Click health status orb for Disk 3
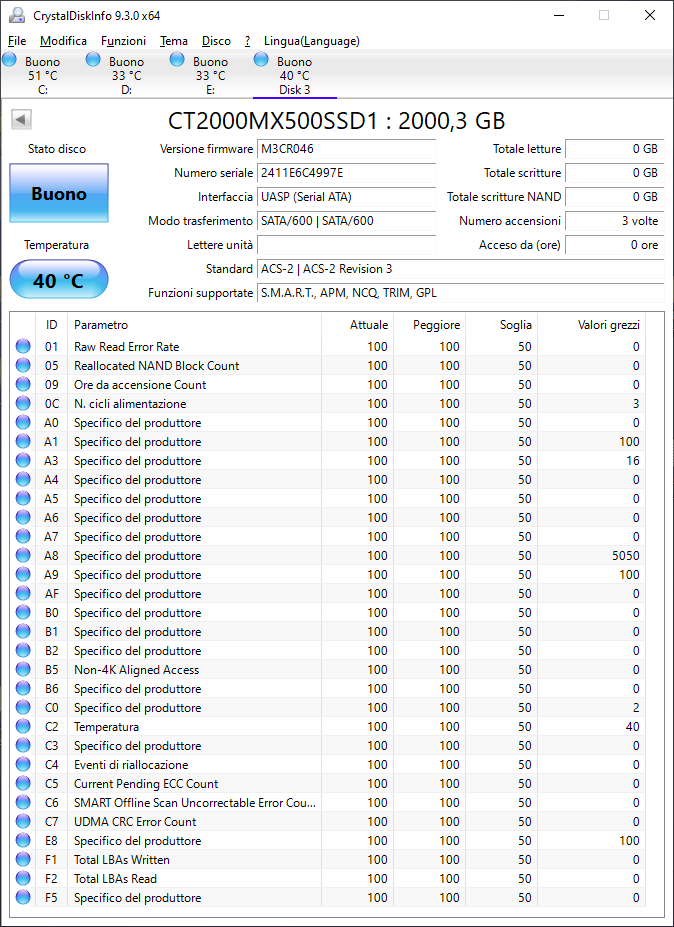The height and width of the screenshot is (927, 674). [261, 59]
